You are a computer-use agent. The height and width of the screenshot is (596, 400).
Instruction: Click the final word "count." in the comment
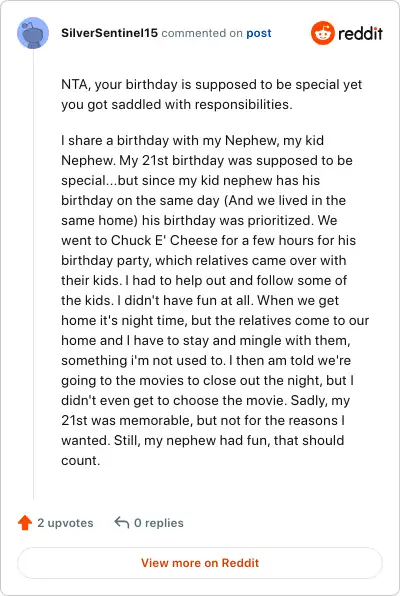81,460
